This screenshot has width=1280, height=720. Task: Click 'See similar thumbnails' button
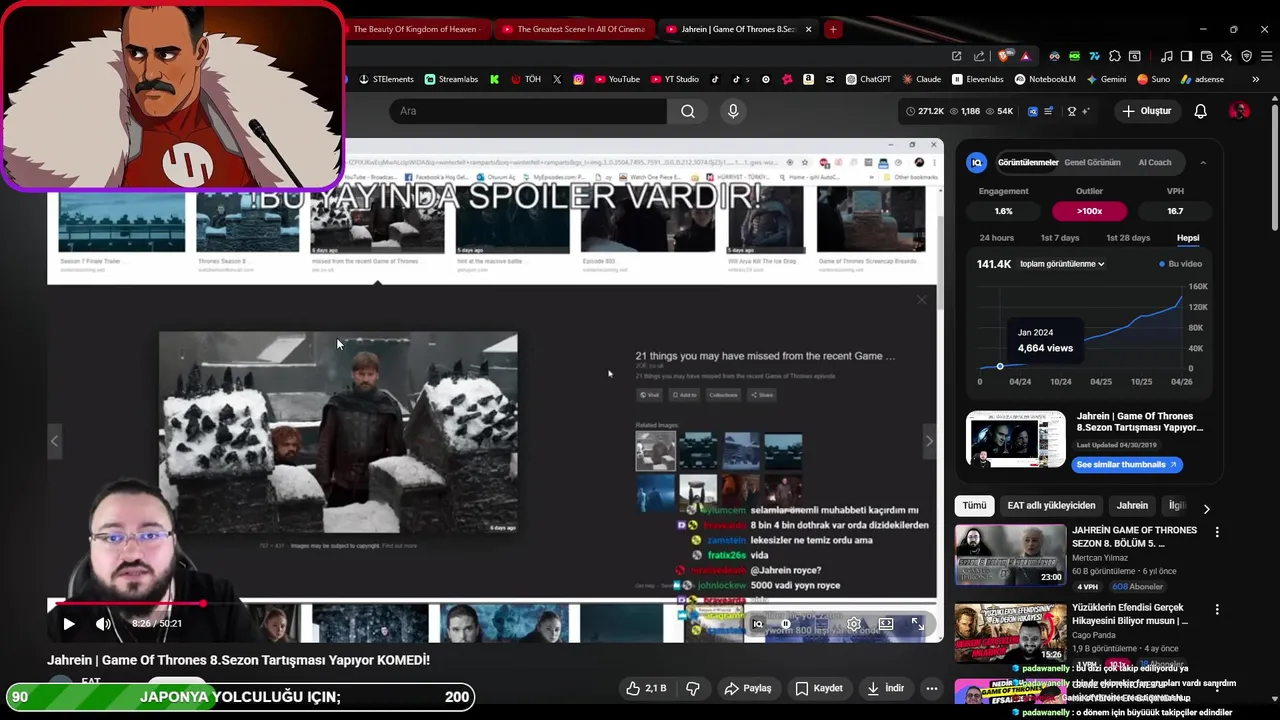(x=1127, y=464)
